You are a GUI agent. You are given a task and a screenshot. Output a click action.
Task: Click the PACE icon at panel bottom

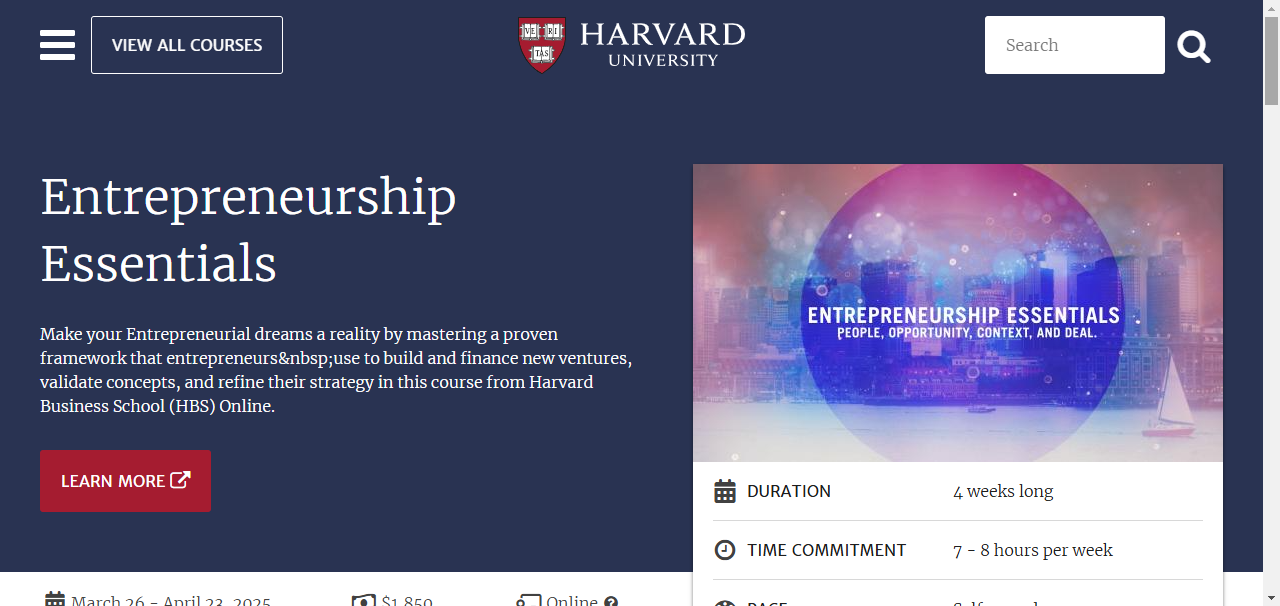pyautogui.click(x=726, y=603)
